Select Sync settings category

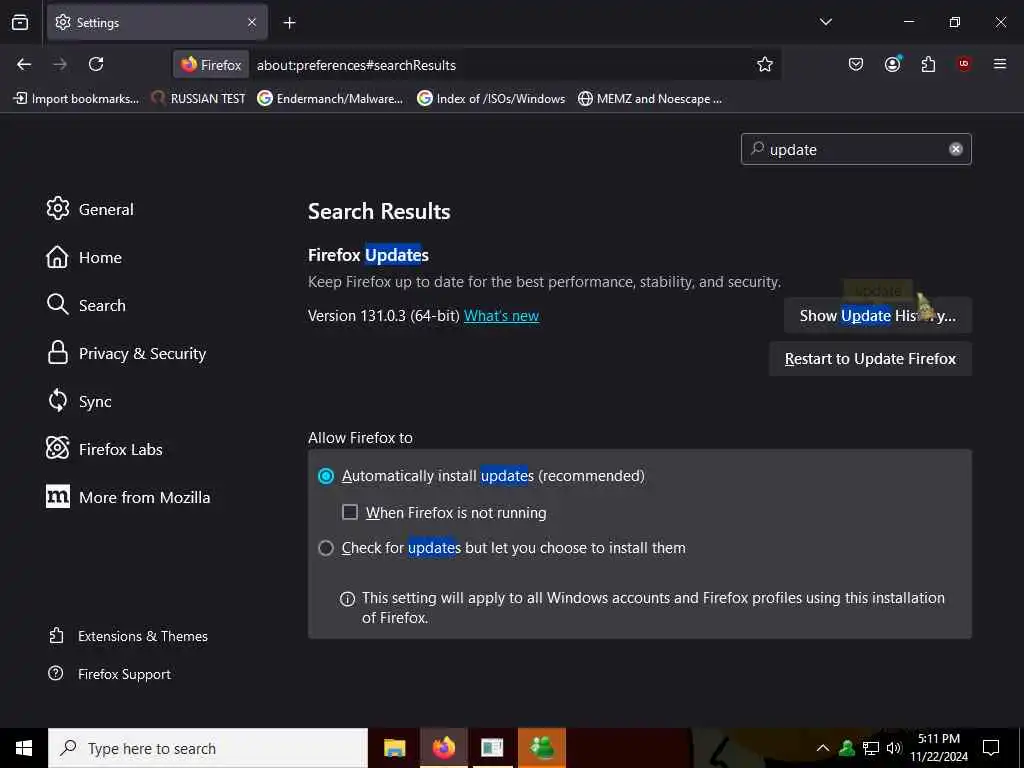coord(79,401)
